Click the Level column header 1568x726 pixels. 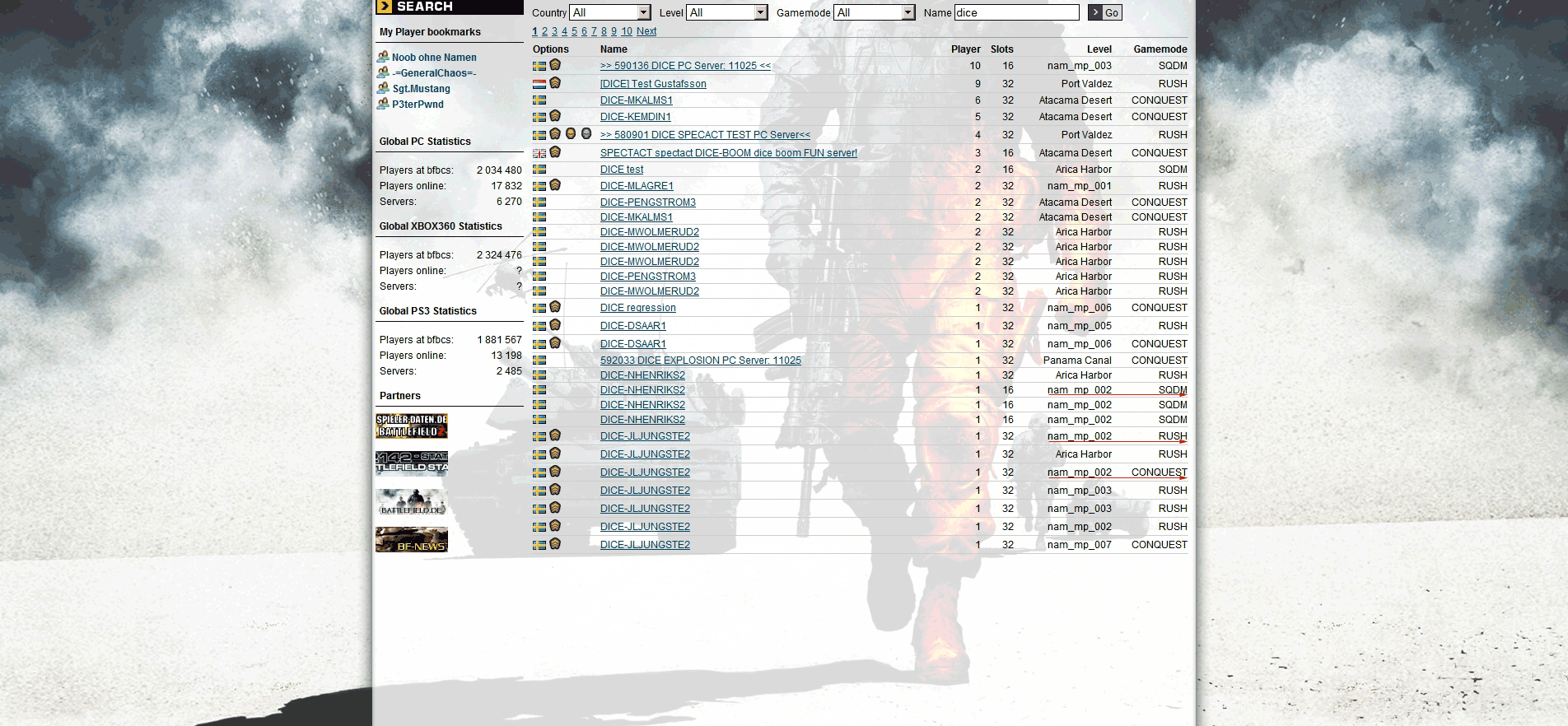1099,49
